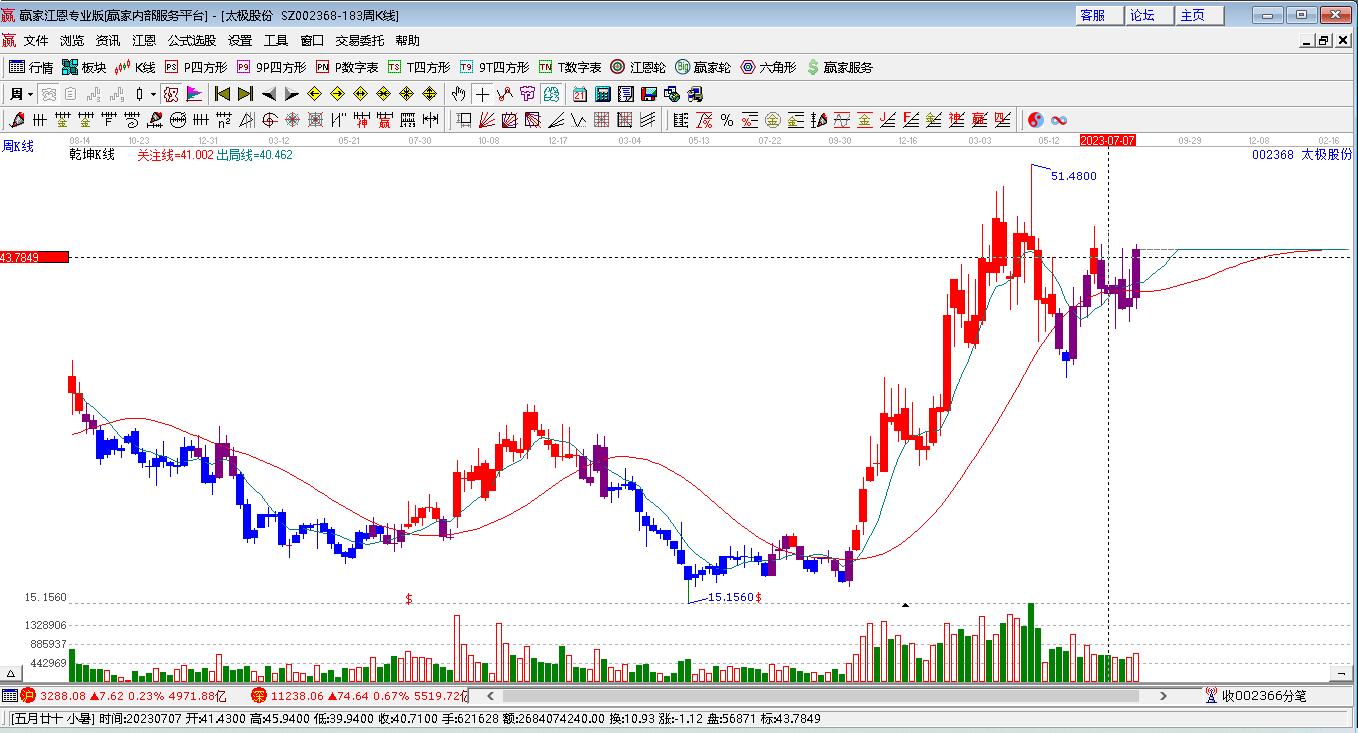
Task: Jump to last bar icon
Action: pos(245,94)
